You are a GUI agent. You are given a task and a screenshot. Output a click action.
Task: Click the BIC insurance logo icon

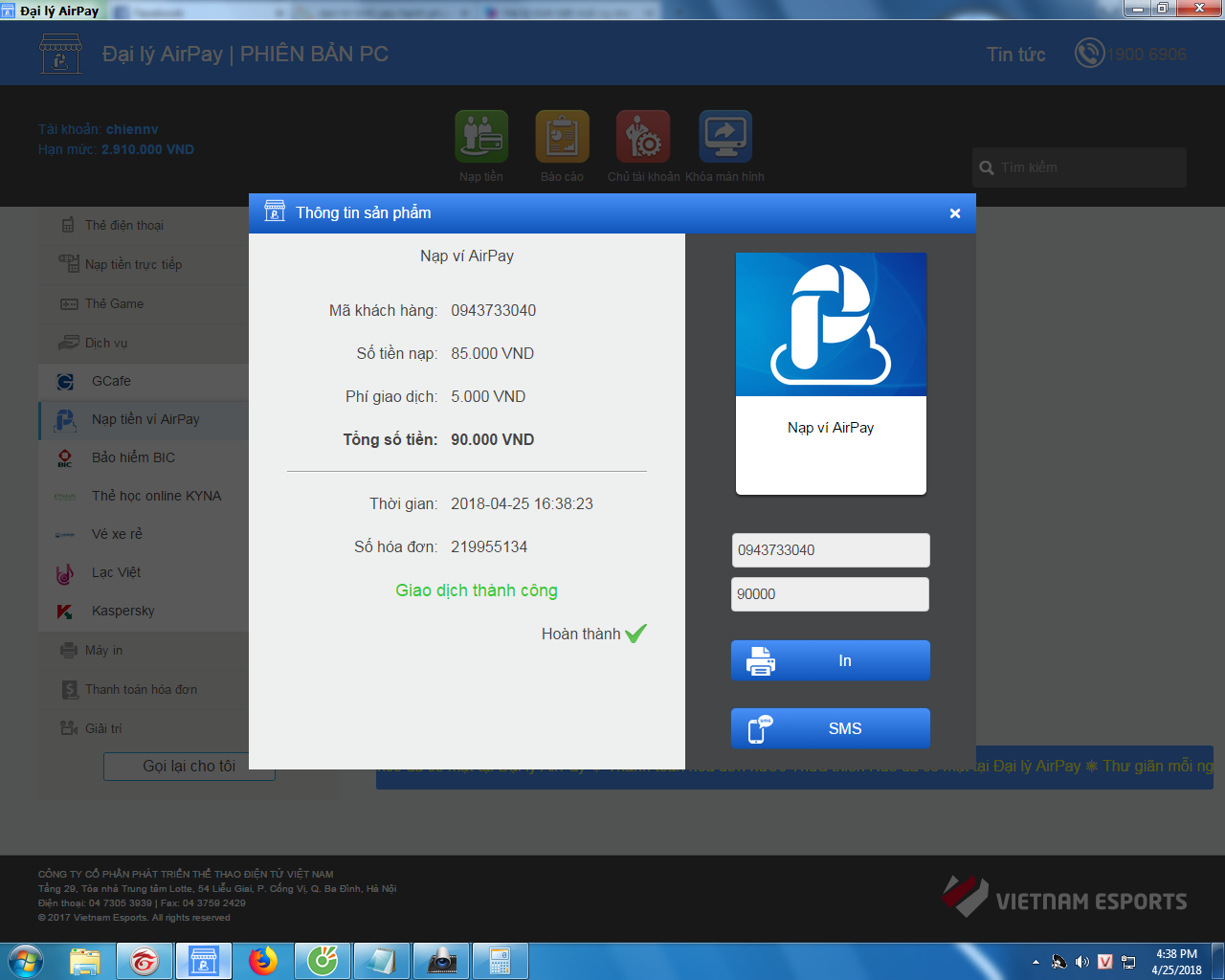[x=65, y=458]
